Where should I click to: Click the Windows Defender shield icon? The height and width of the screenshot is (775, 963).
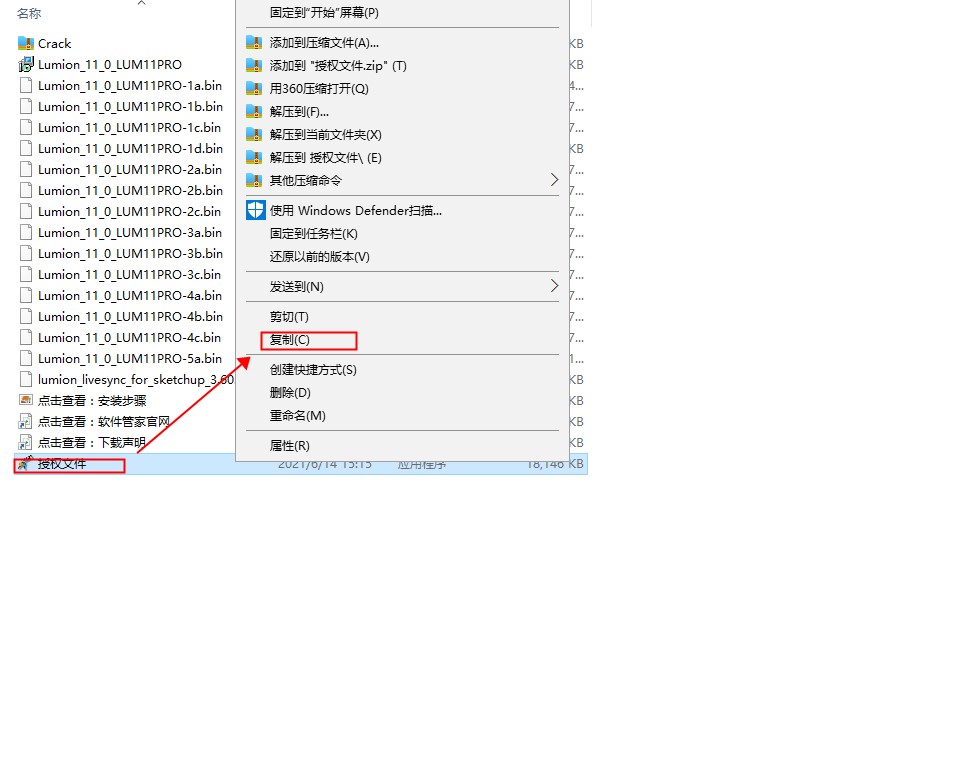[255, 211]
